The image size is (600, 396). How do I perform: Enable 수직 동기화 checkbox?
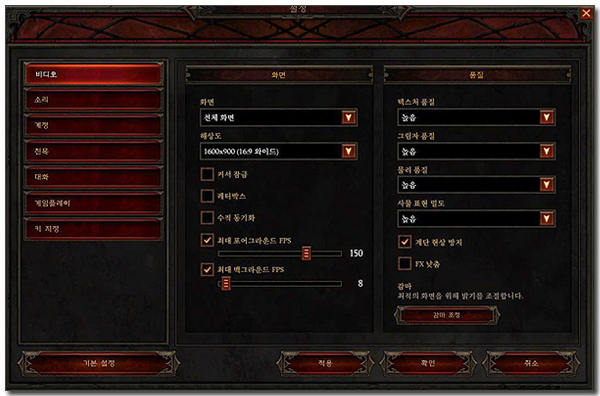(x=207, y=218)
